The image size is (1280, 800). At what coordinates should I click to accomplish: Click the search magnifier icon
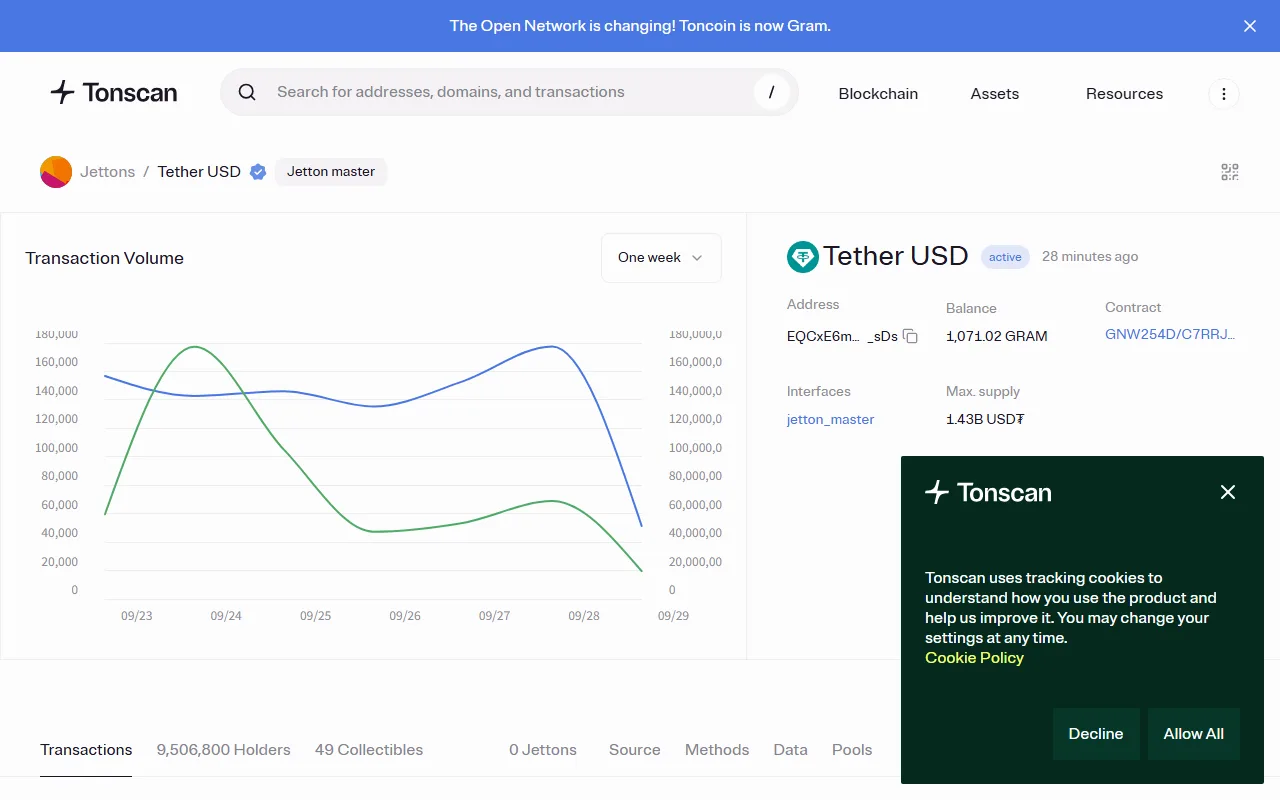point(247,92)
